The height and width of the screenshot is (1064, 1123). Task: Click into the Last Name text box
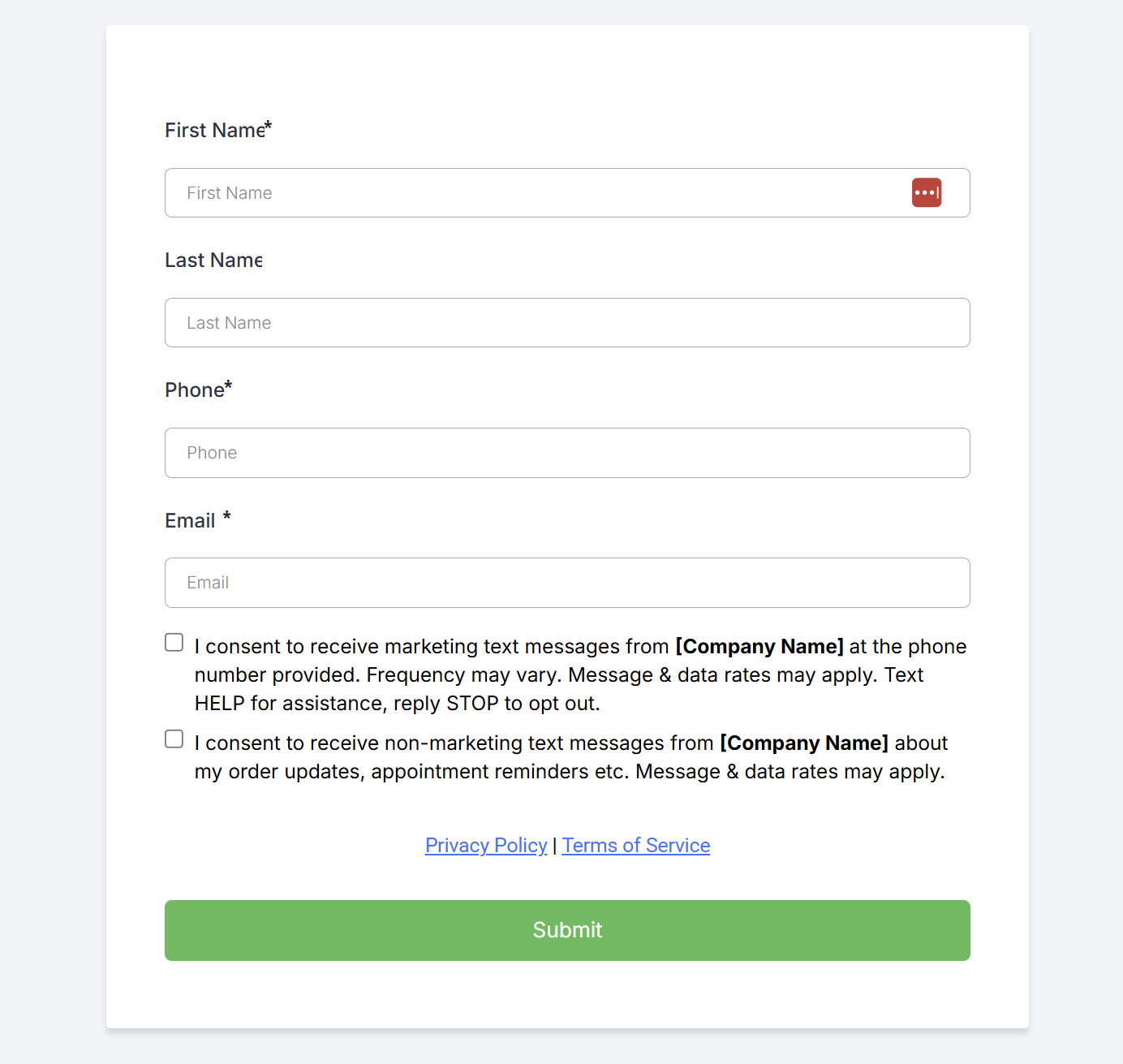(x=566, y=323)
